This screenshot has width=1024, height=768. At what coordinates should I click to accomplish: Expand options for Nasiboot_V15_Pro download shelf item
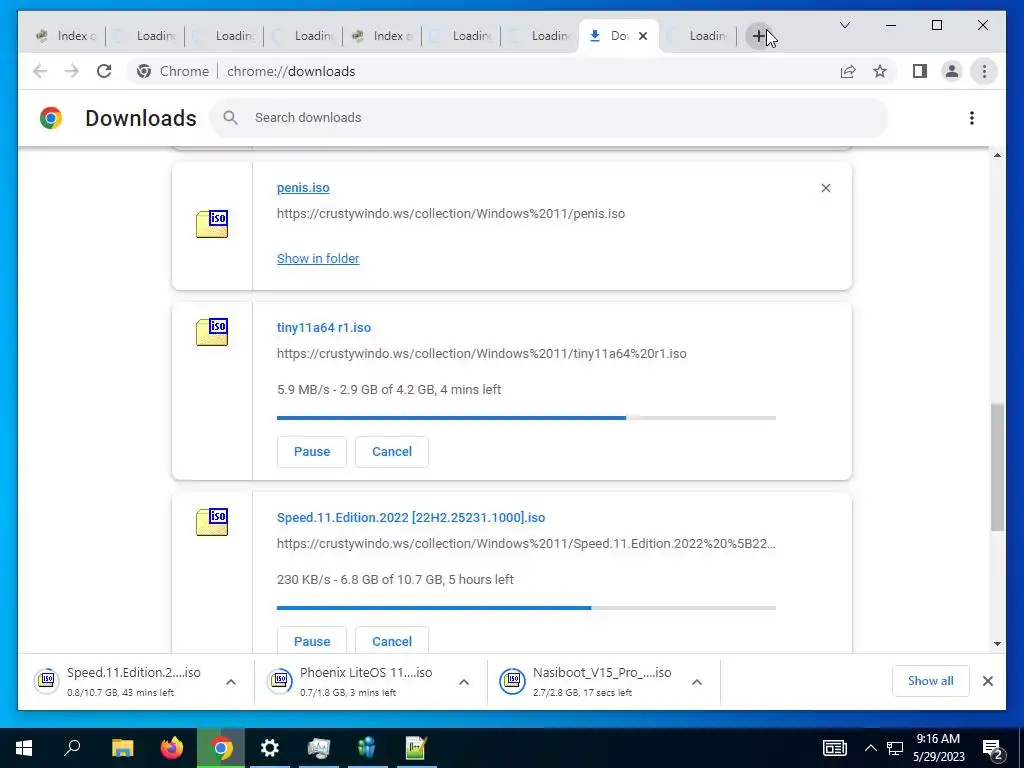697,682
